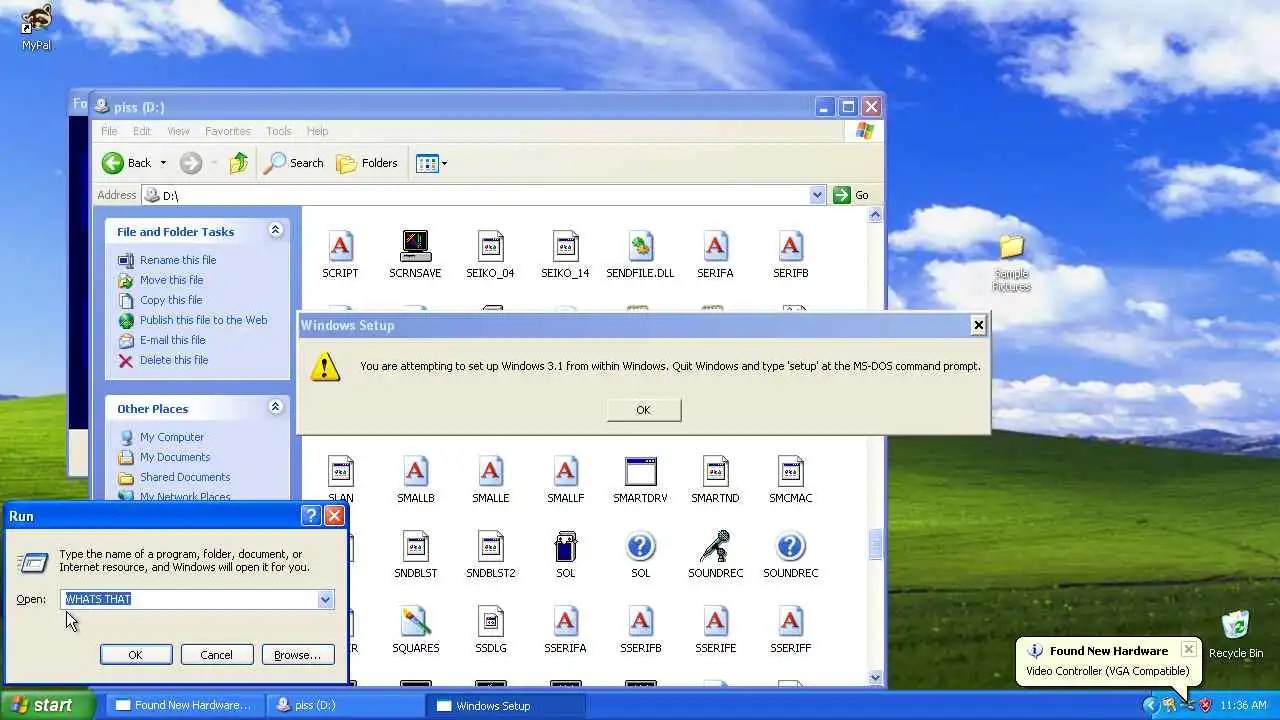
Task: Click Browse in the Run dialog
Action: tap(297, 655)
